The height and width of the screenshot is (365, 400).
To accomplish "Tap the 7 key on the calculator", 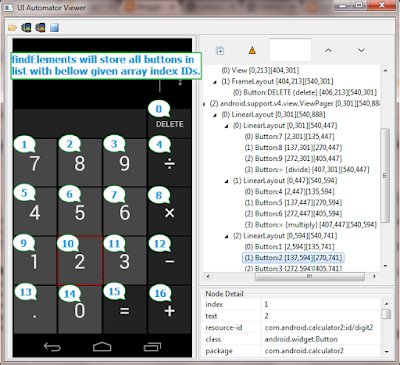I will click(x=35, y=162).
